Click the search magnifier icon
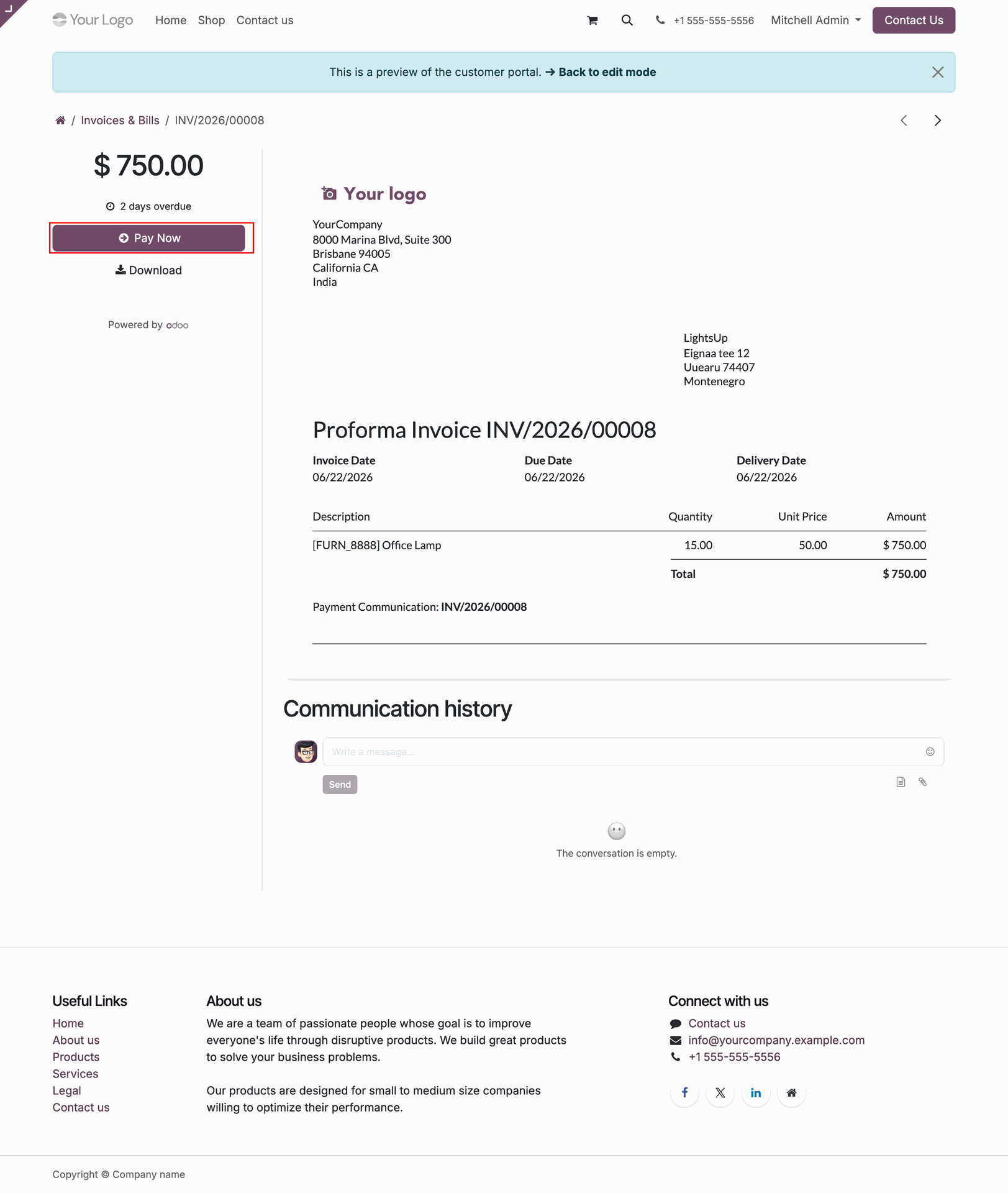 tap(627, 21)
